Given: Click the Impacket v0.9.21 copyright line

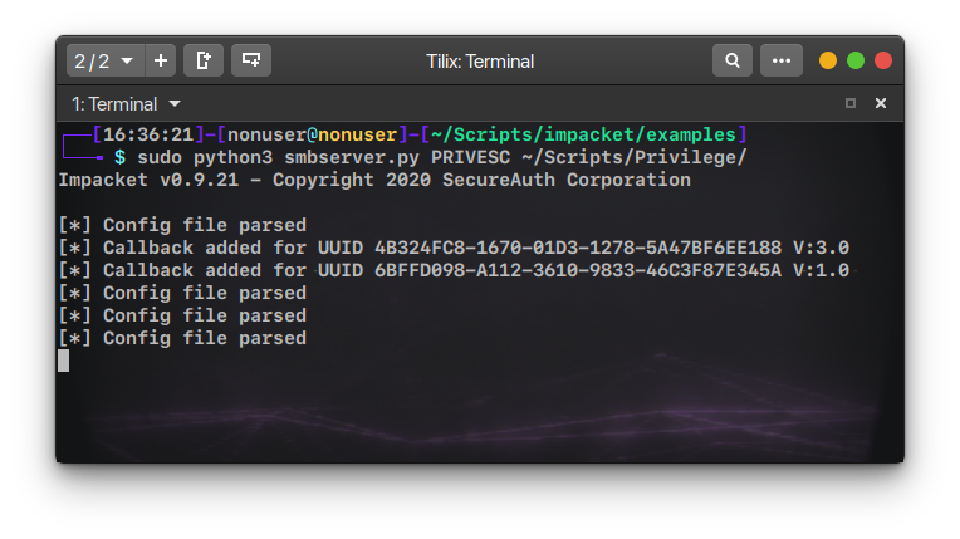Looking at the screenshot, I should pos(374,181).
